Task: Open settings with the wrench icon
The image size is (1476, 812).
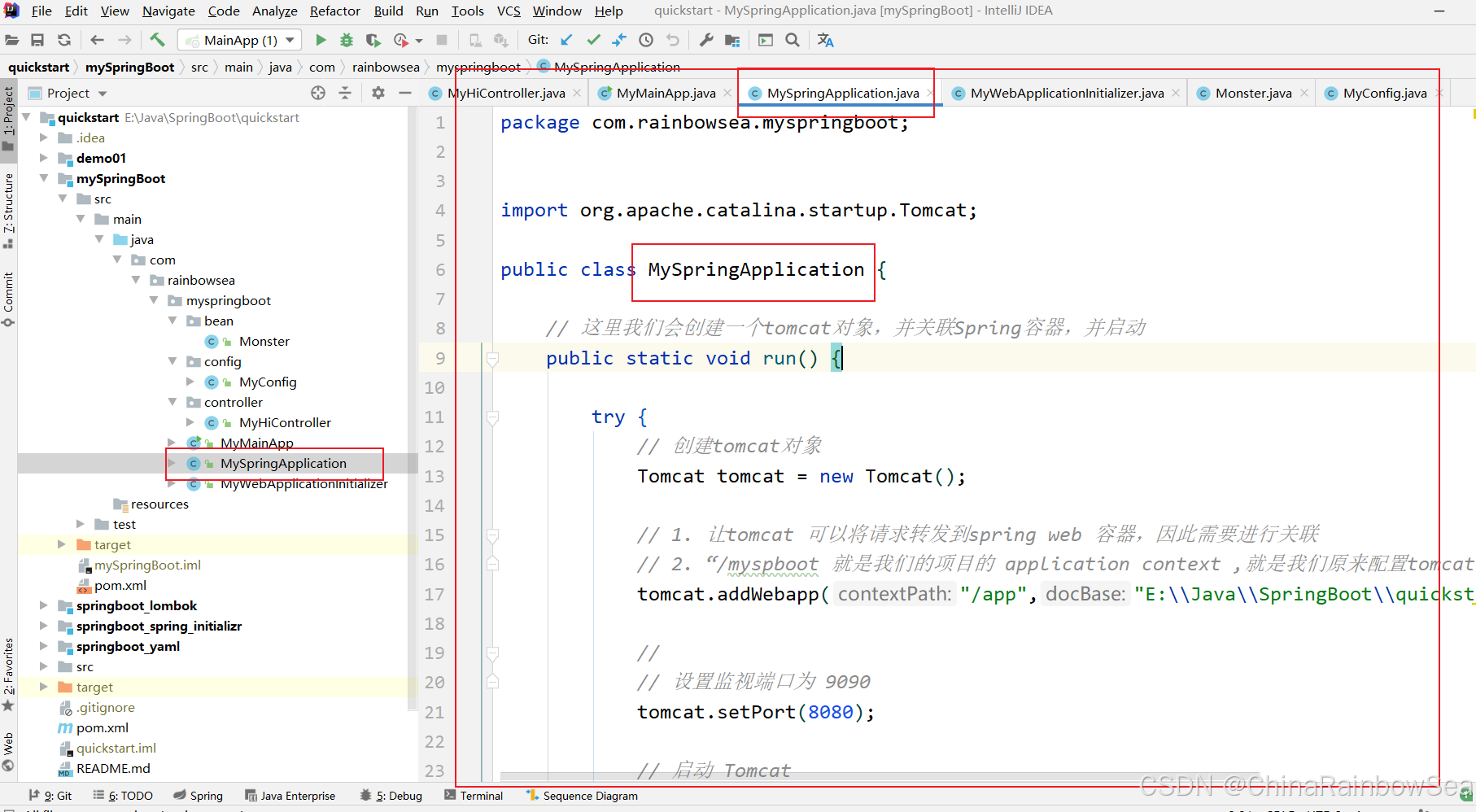Action: tap(706, 40)
